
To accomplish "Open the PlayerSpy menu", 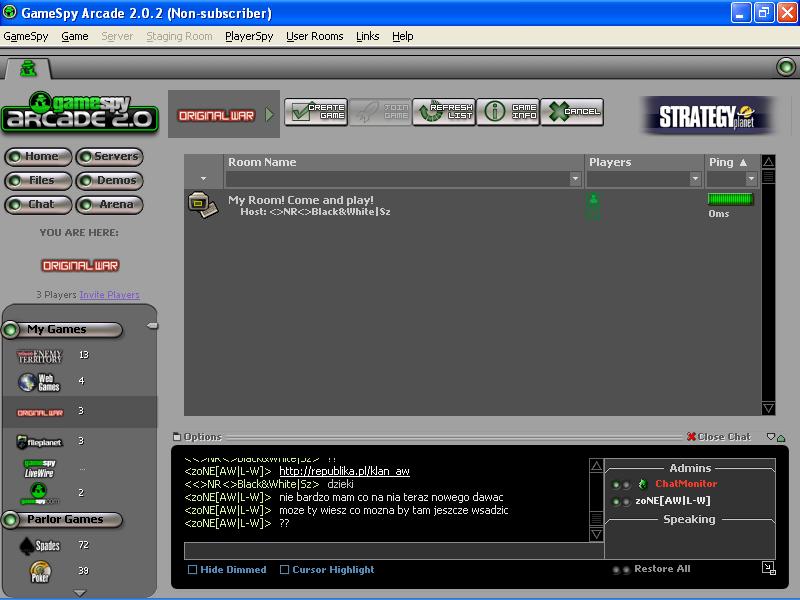I will coord(249,36).
